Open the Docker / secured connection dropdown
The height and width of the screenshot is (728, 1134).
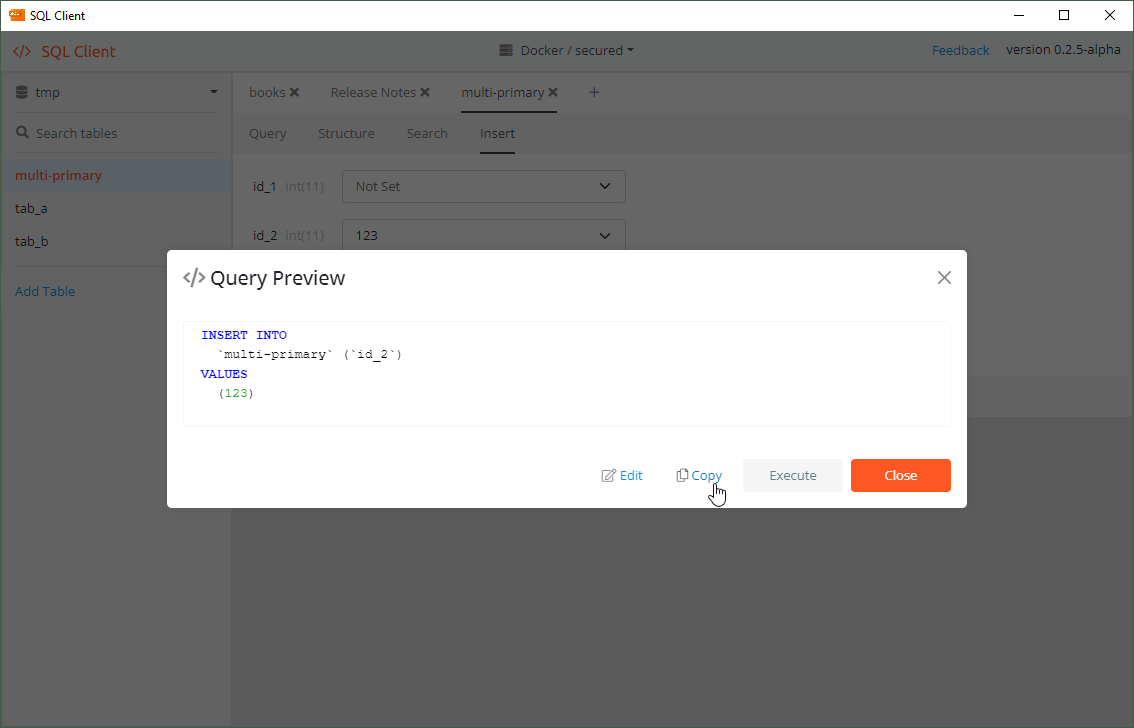click(566, 50)
